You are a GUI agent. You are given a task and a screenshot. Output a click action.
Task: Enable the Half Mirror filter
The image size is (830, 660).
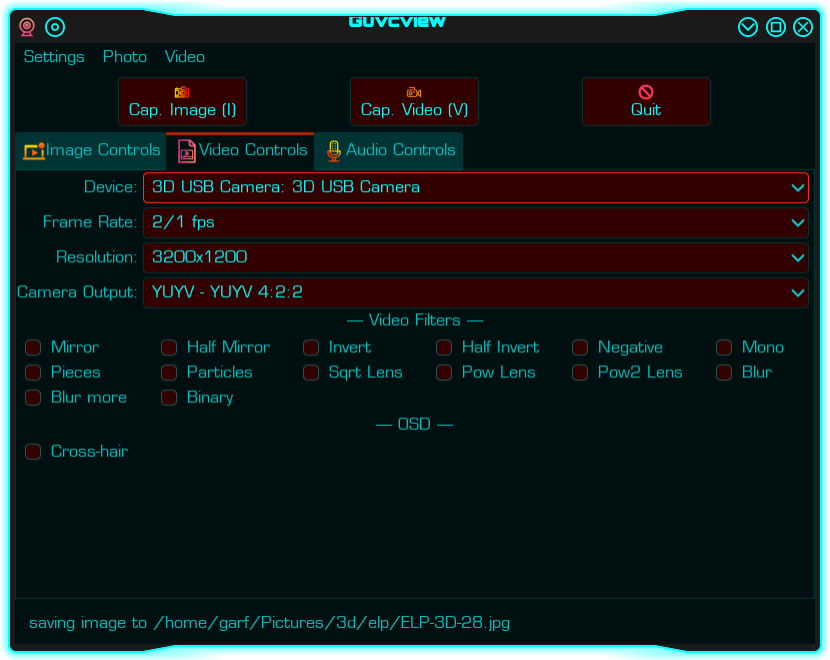click(x=169, y=348)
